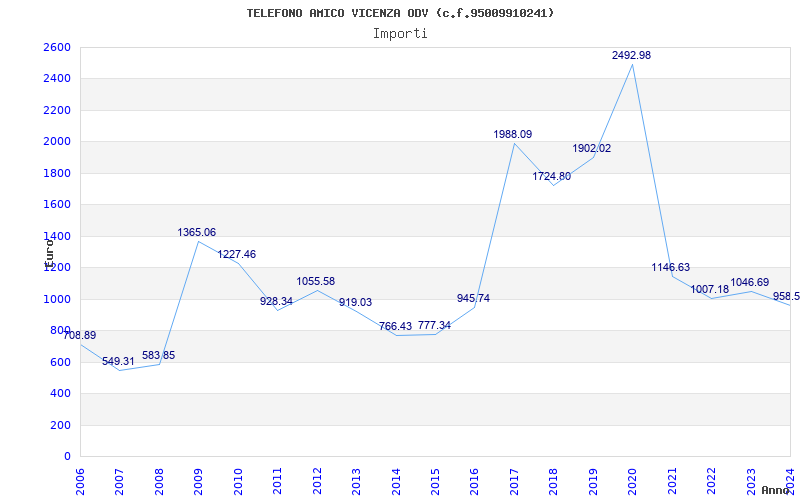Click the 2200 y-axis tick label
Viewport: 800px width, 500px height.
tap(58, 110)
